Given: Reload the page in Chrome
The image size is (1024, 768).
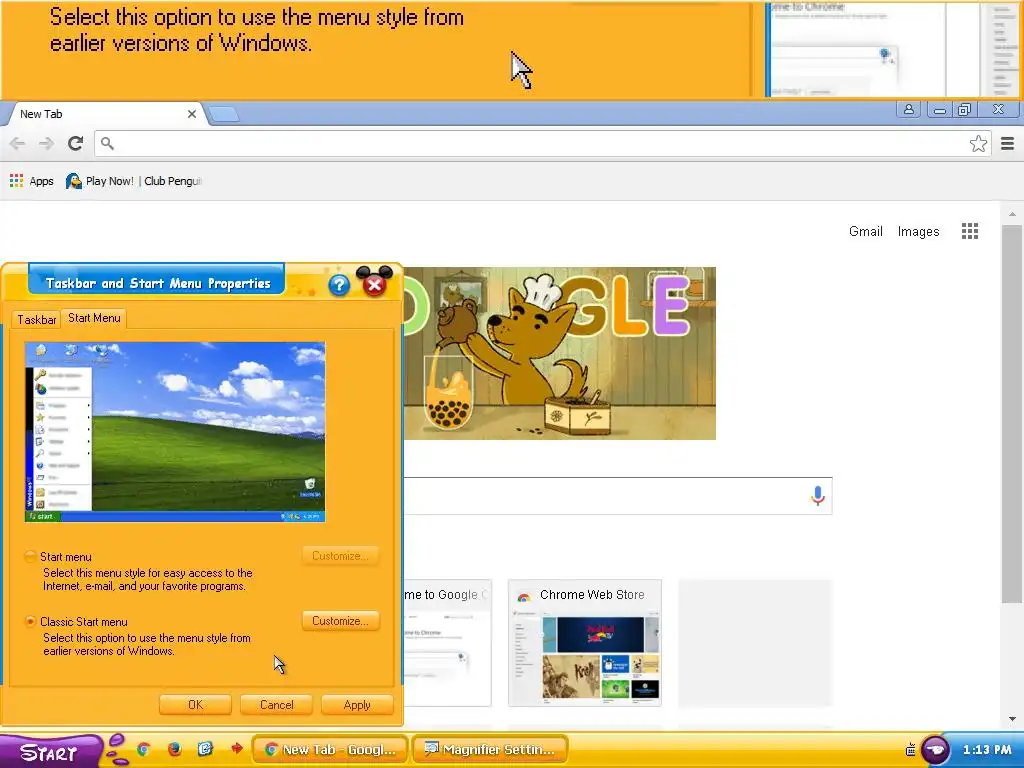Looking at the screenshot, I should point(76,143).
